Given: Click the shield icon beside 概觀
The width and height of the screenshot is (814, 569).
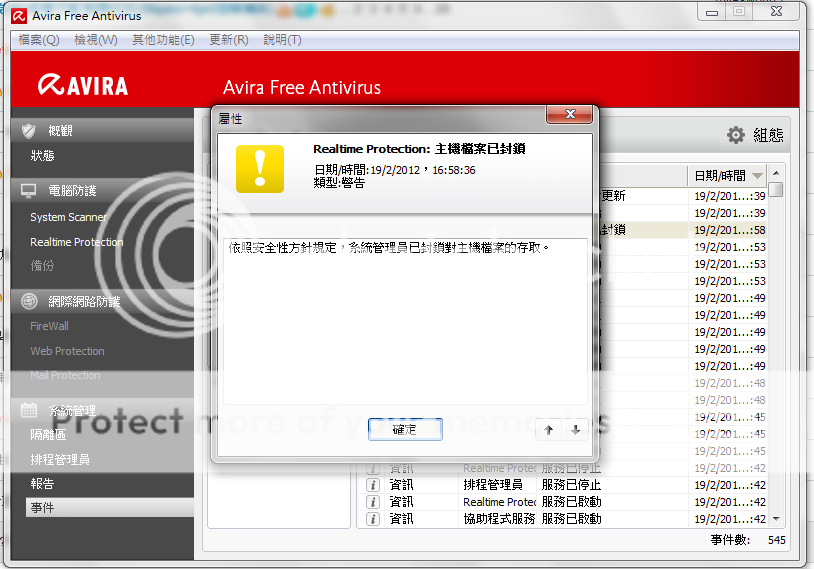Looking at the screenshot, I should pos(29,131).
